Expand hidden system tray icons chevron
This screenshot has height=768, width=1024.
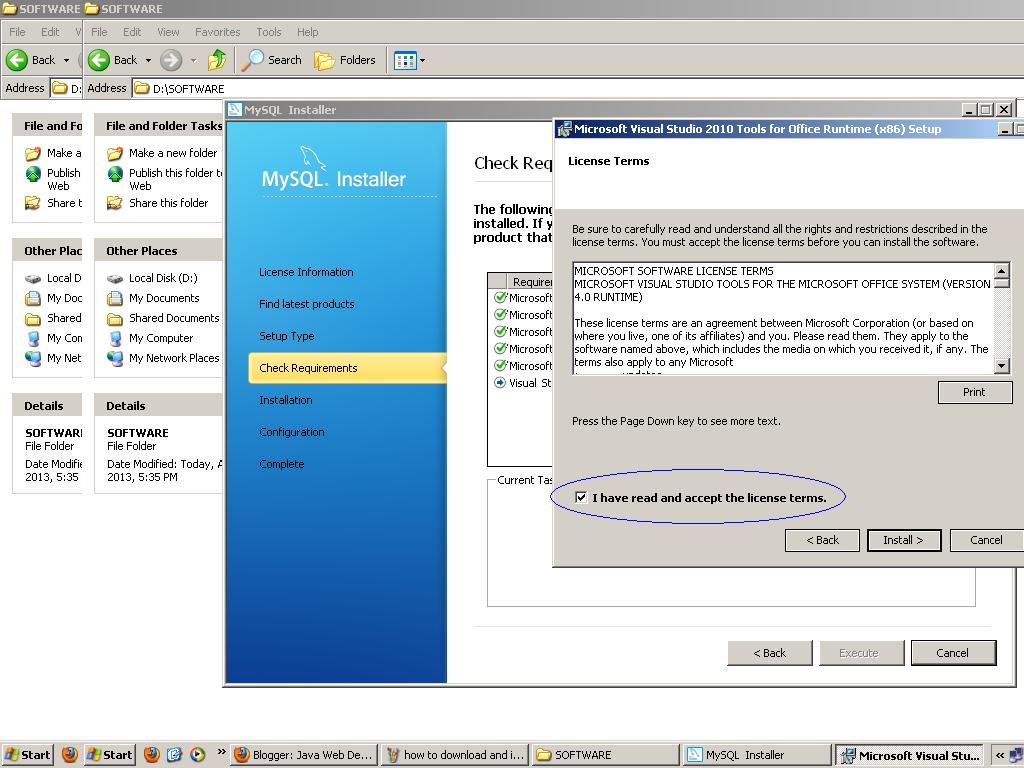[1000, 755]
